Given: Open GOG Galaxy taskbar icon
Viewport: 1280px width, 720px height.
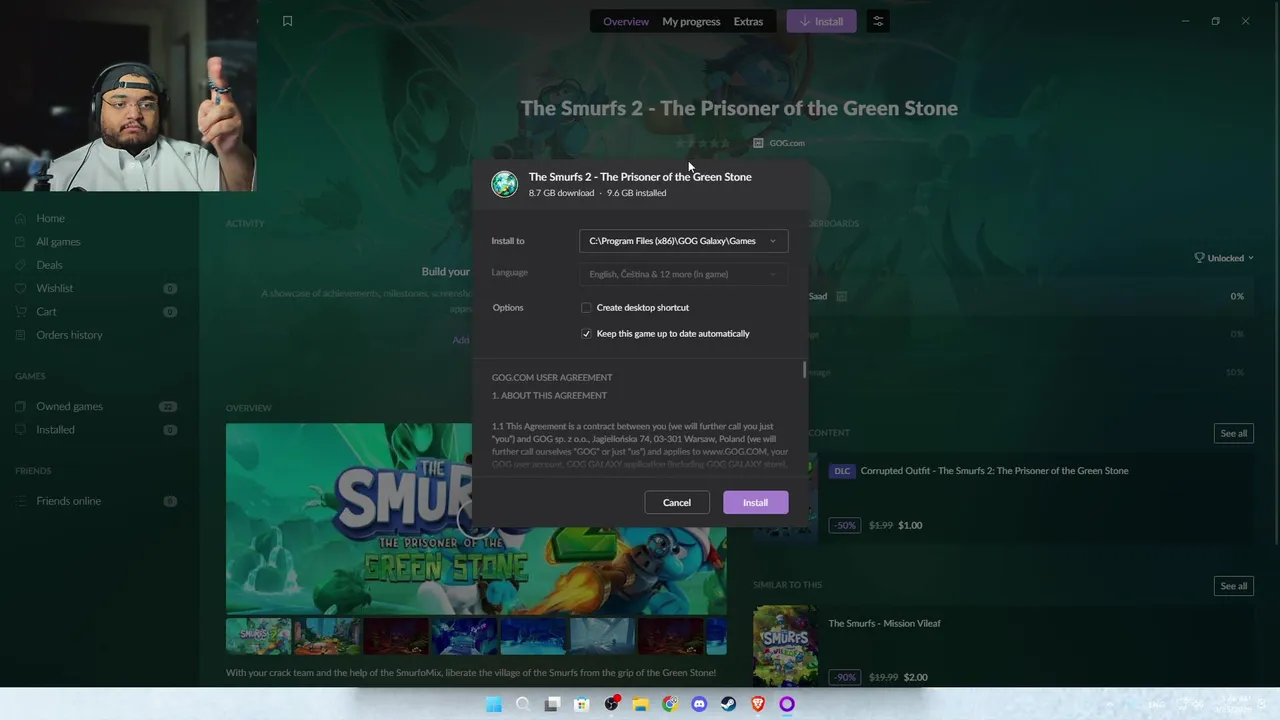Looking at the screenshot, I should 787,704.
